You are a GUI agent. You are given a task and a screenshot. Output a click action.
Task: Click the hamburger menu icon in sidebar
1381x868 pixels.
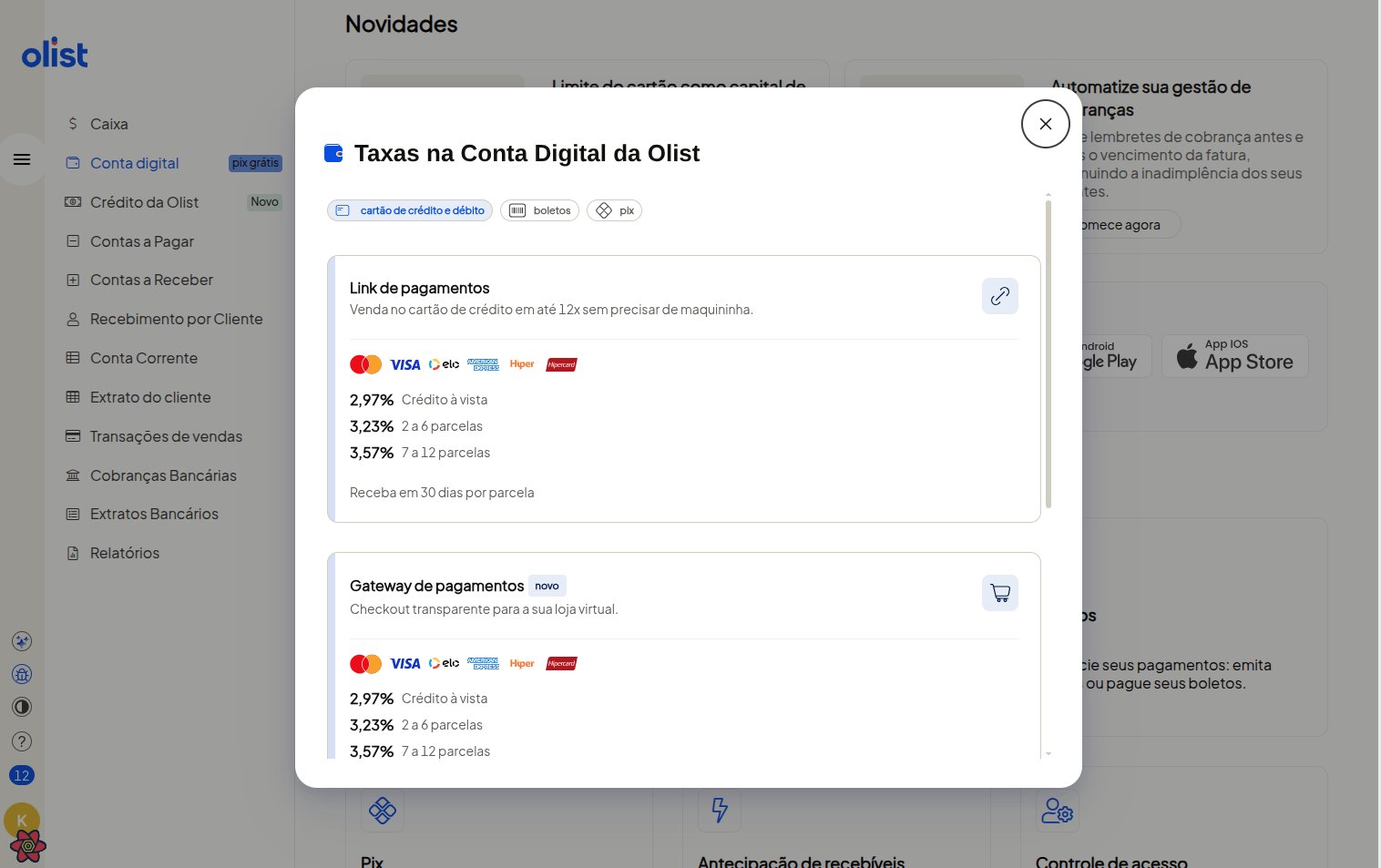coord(22,159)
